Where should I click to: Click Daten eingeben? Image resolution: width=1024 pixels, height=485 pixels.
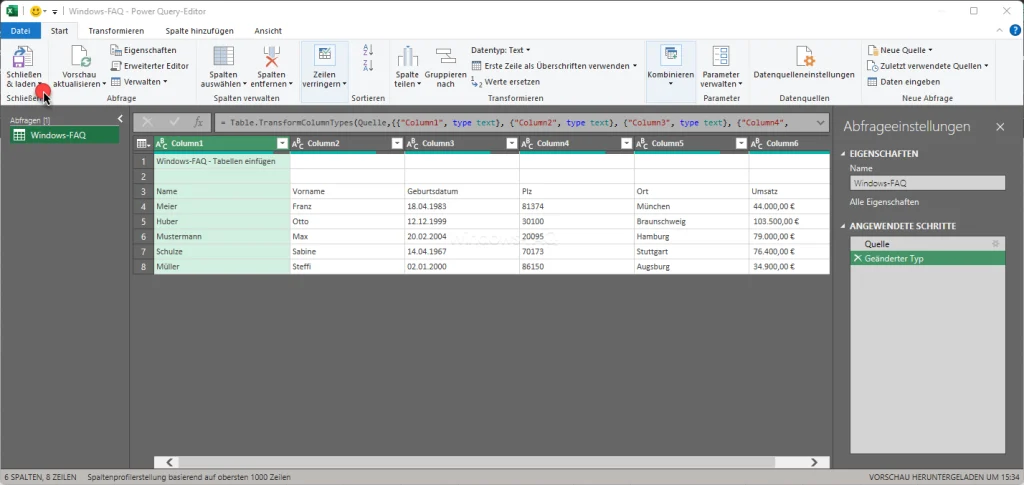[x=904, y=82]
